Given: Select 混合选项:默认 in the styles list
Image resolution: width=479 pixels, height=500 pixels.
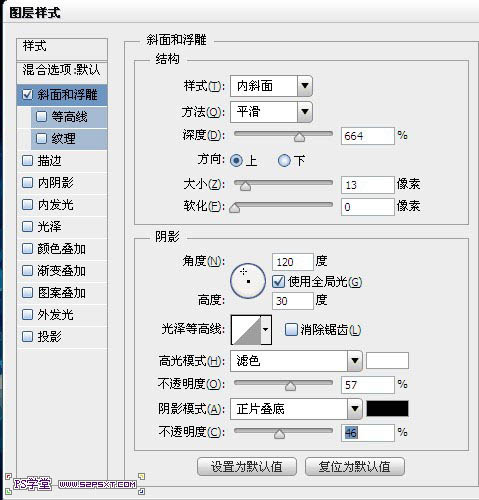Looking at the screenshot, I should tap(62, 70).
